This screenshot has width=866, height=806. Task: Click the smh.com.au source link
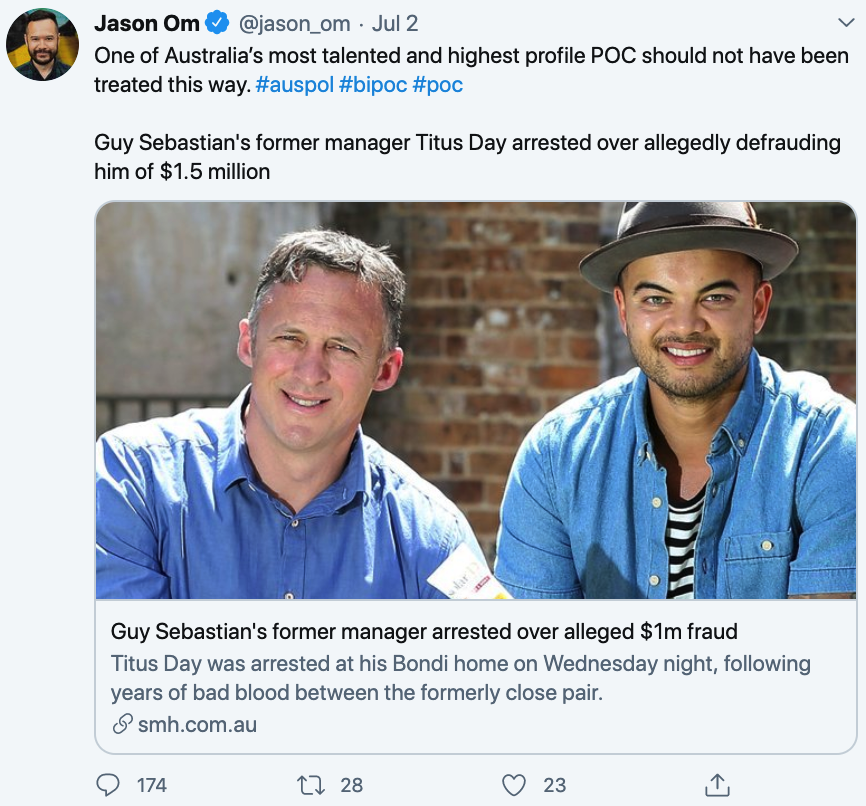coord(196,724)
